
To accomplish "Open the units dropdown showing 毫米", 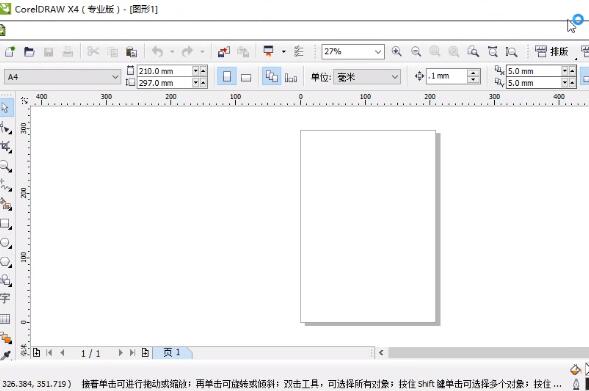I will coord(394,77).
